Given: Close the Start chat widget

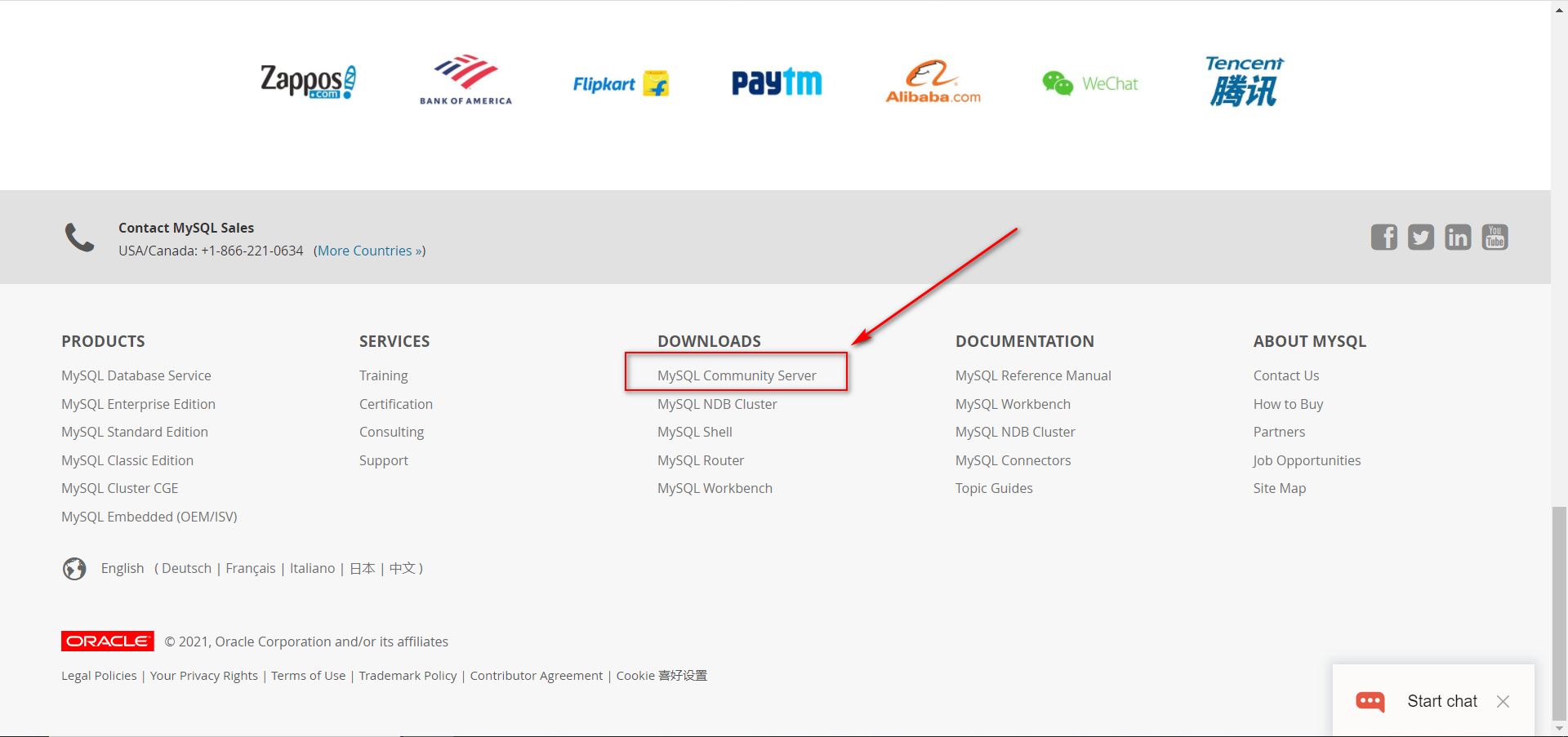Looking at the screenshot, I should coord(1503,701).
